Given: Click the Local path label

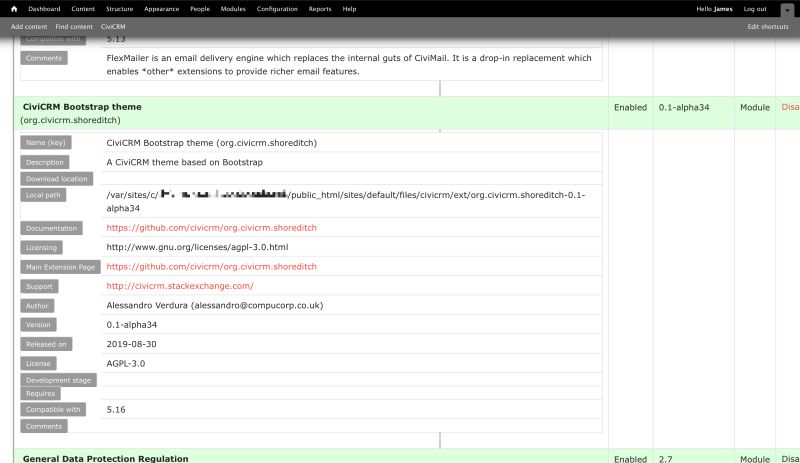Looking at the screenshot, I should pos(43,195).
